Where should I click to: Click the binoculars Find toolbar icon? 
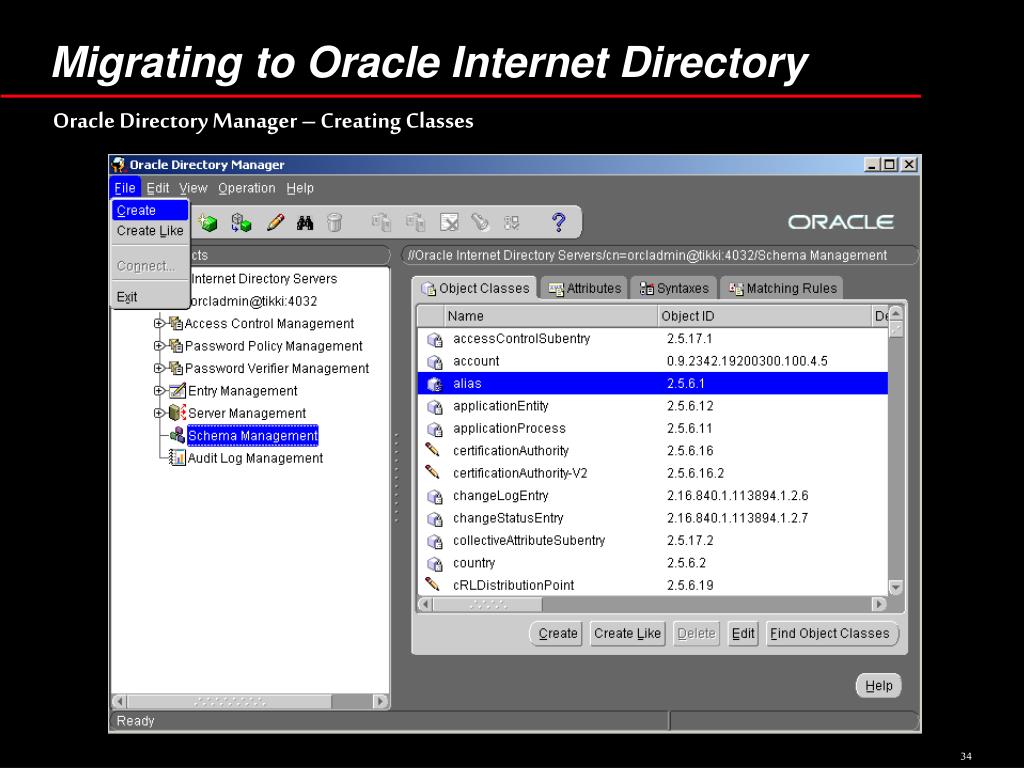(x=305, y=223)
